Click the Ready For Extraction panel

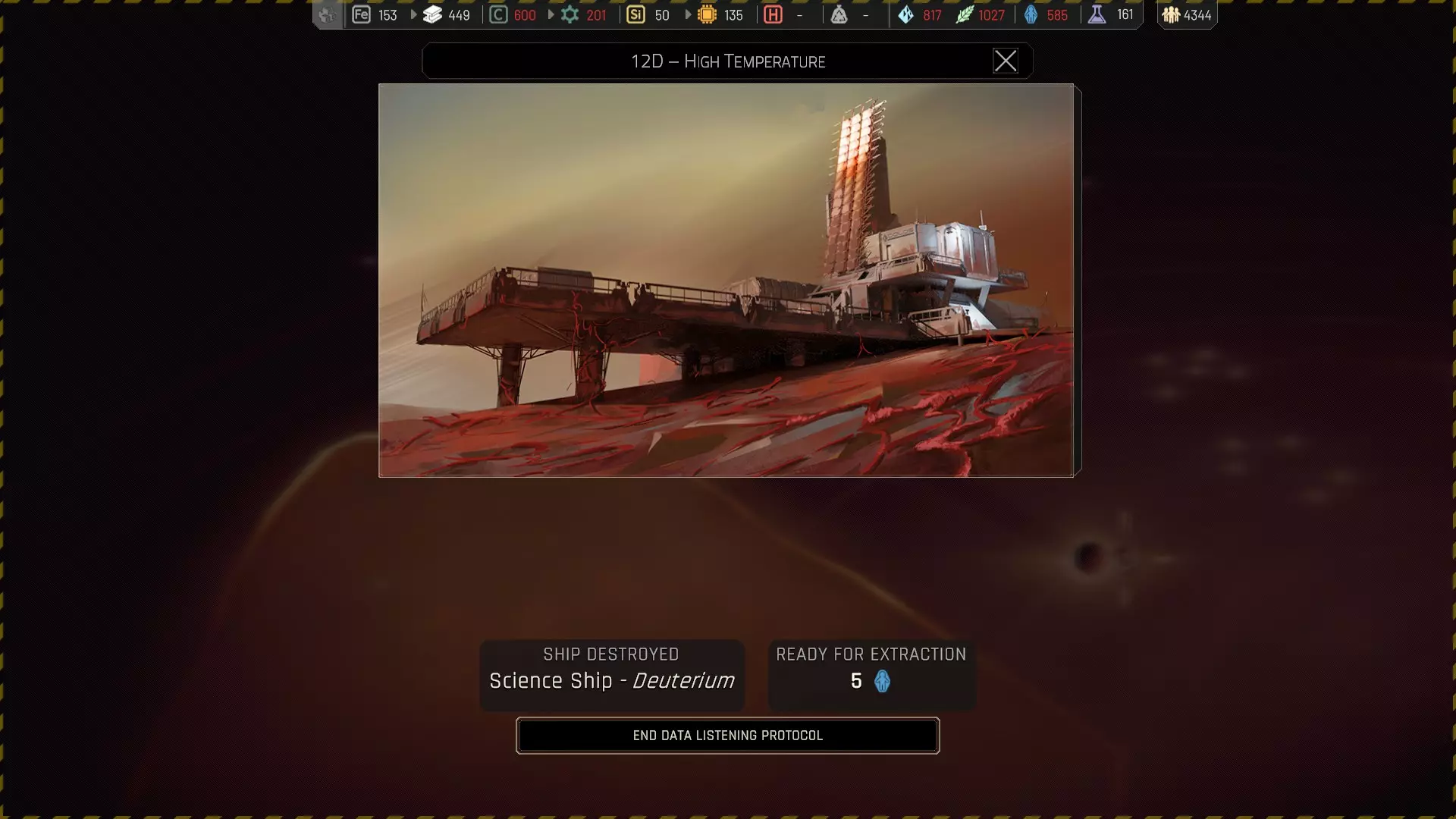pos(871,674)
